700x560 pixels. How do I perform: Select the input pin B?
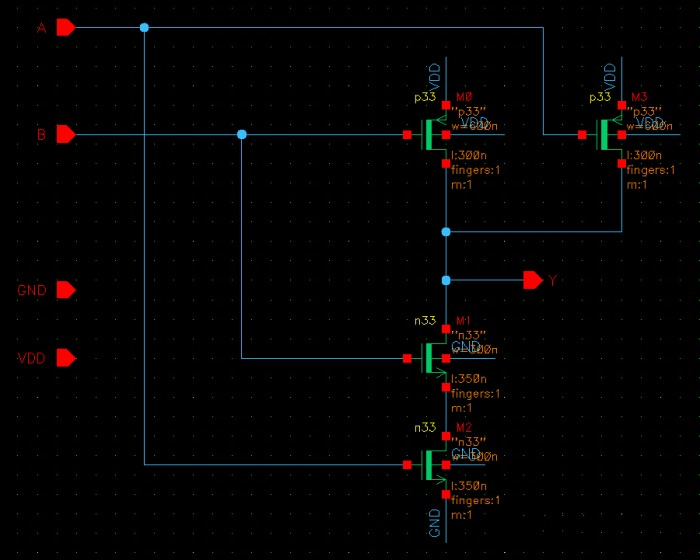(x=65, y=134)
